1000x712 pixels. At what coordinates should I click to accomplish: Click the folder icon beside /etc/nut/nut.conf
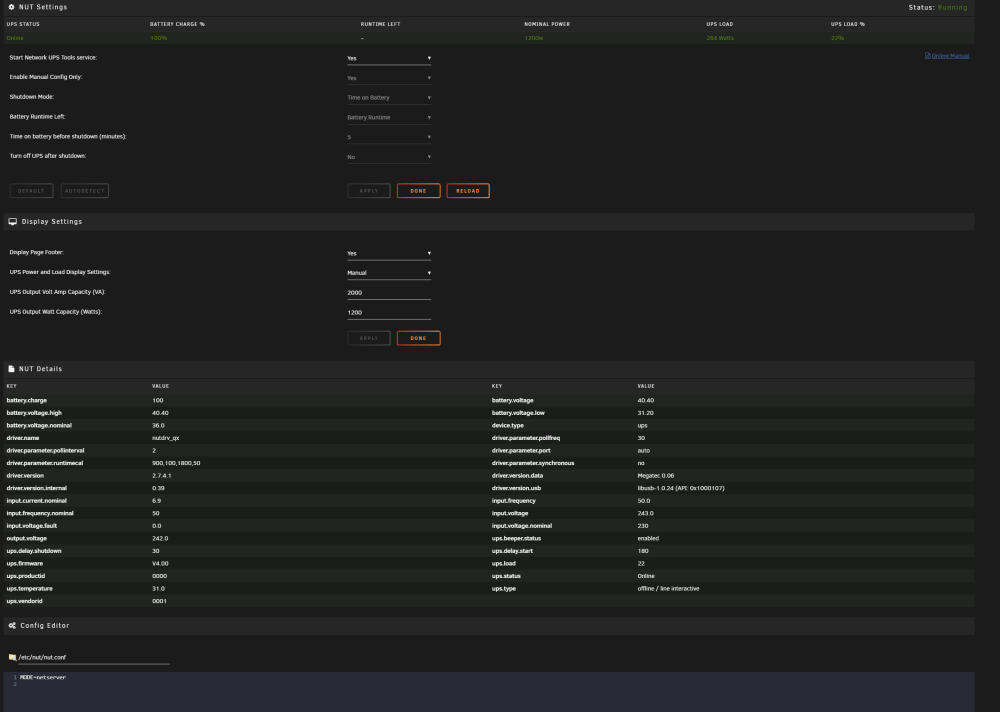point(12,657)
